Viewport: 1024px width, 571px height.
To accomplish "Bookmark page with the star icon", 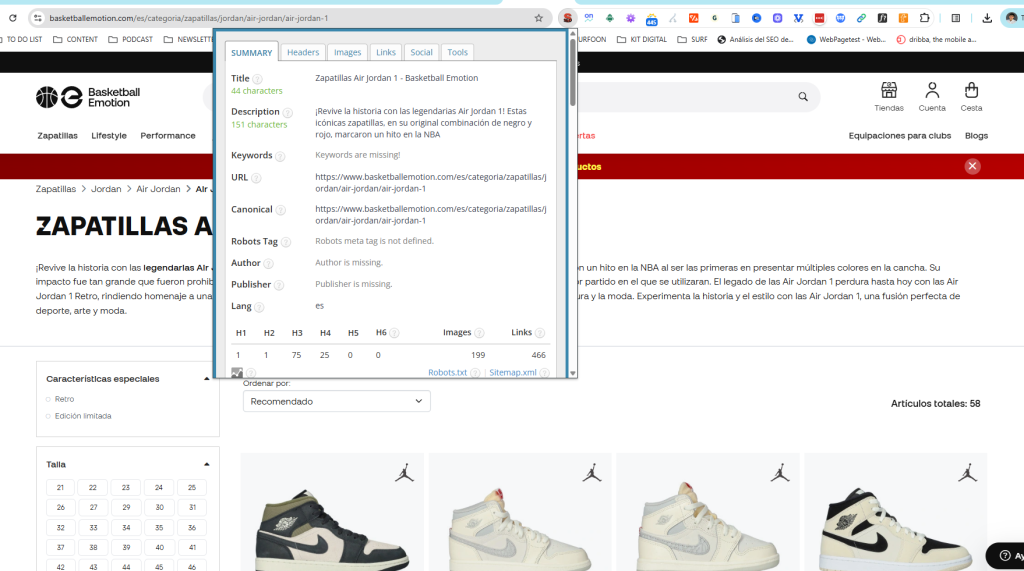I will tap(539, 18).
